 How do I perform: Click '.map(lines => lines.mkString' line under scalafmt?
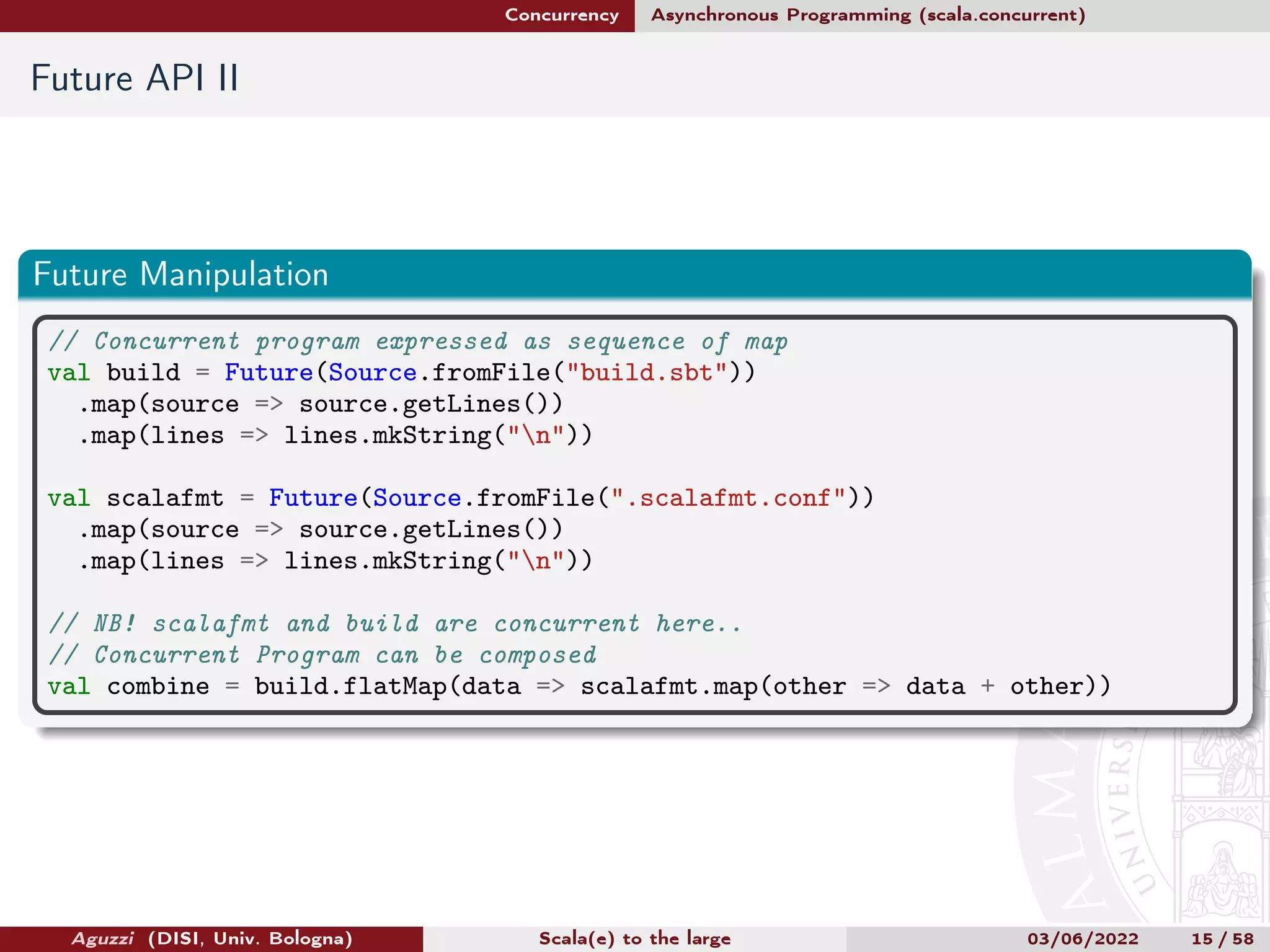point(335,560)
